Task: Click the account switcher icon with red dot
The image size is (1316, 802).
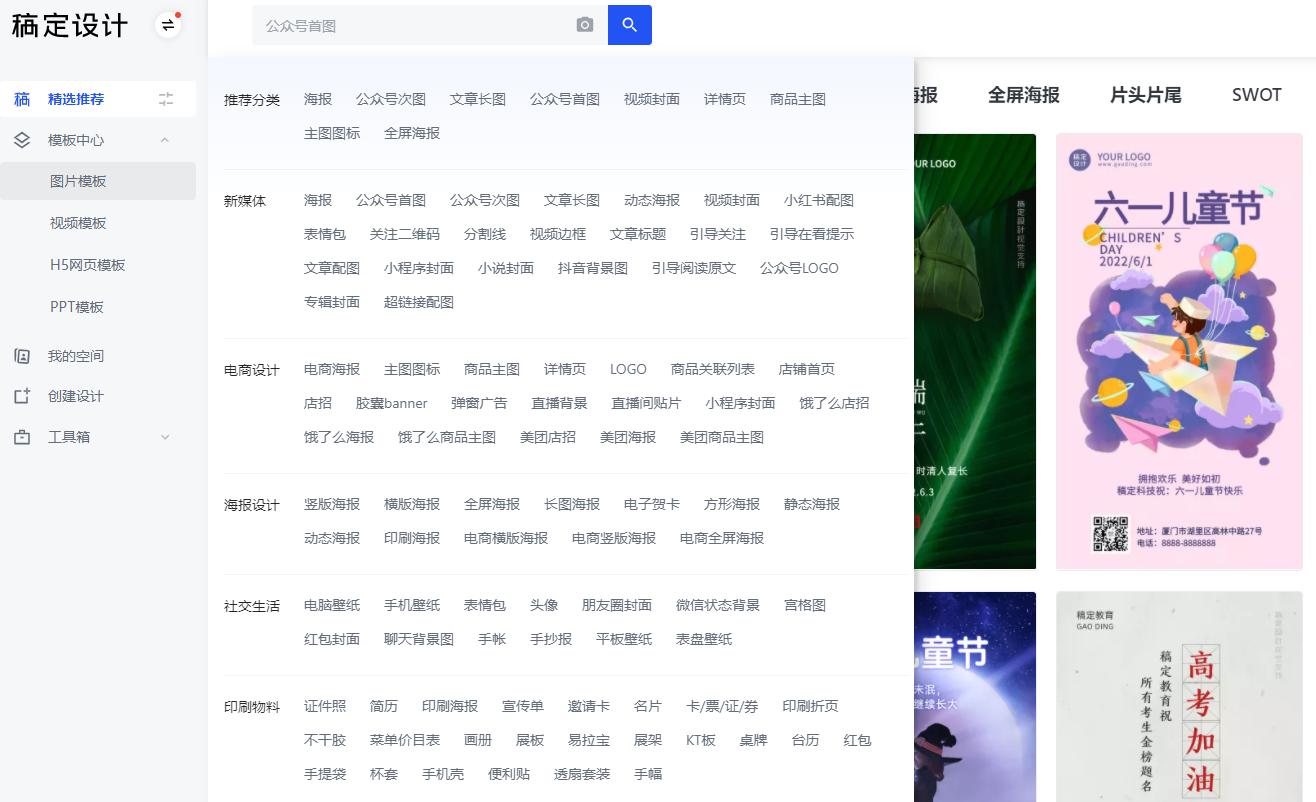Action: 168,26
